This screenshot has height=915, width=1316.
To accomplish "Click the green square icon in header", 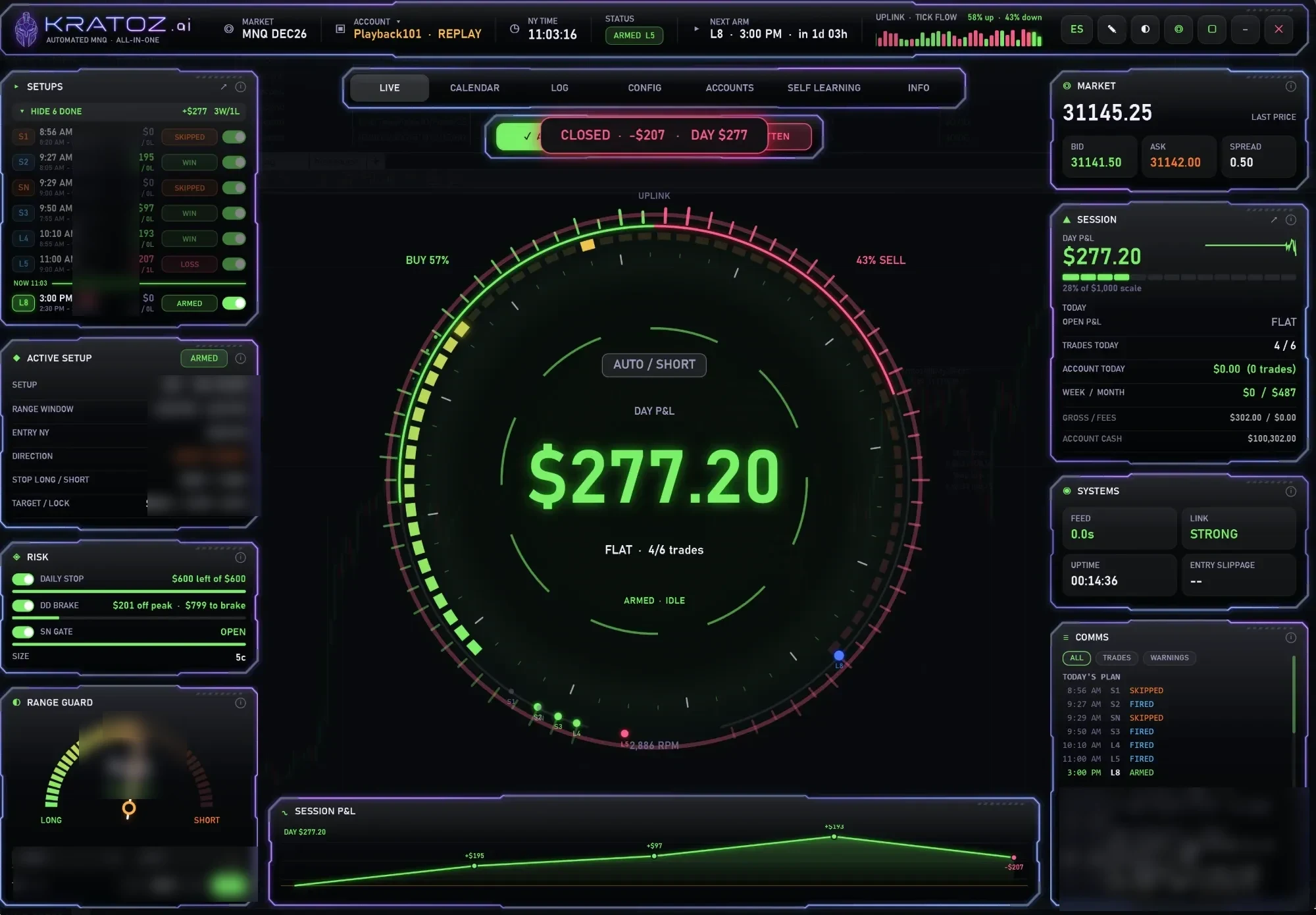I will tap(1212, 29).
